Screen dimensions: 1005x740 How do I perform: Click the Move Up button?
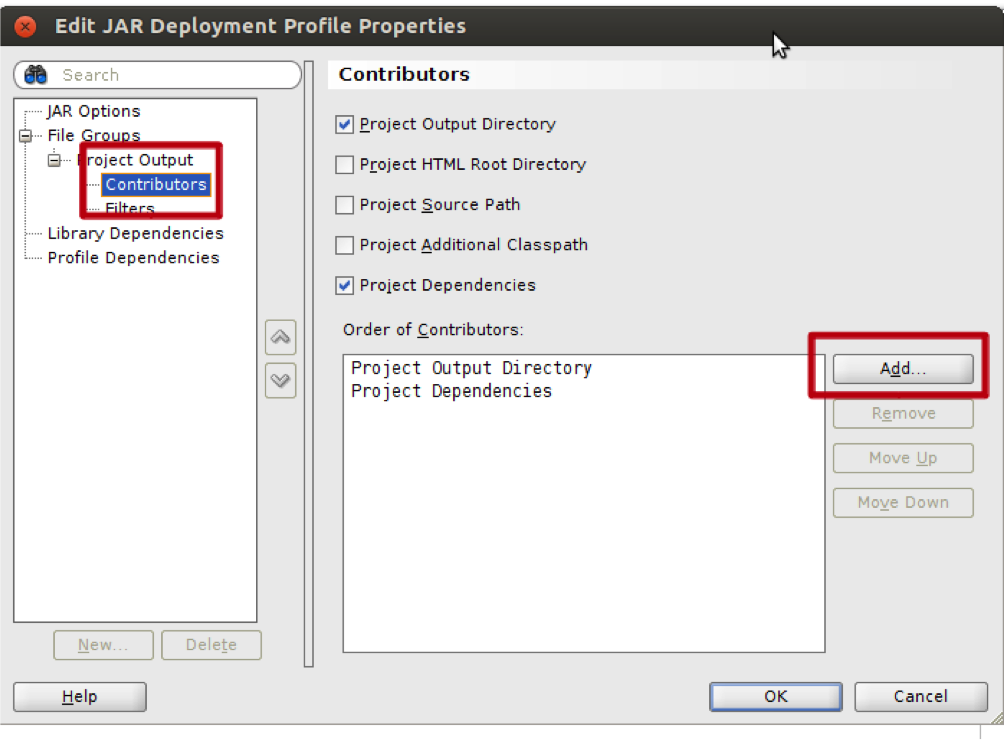pos(902,458)
